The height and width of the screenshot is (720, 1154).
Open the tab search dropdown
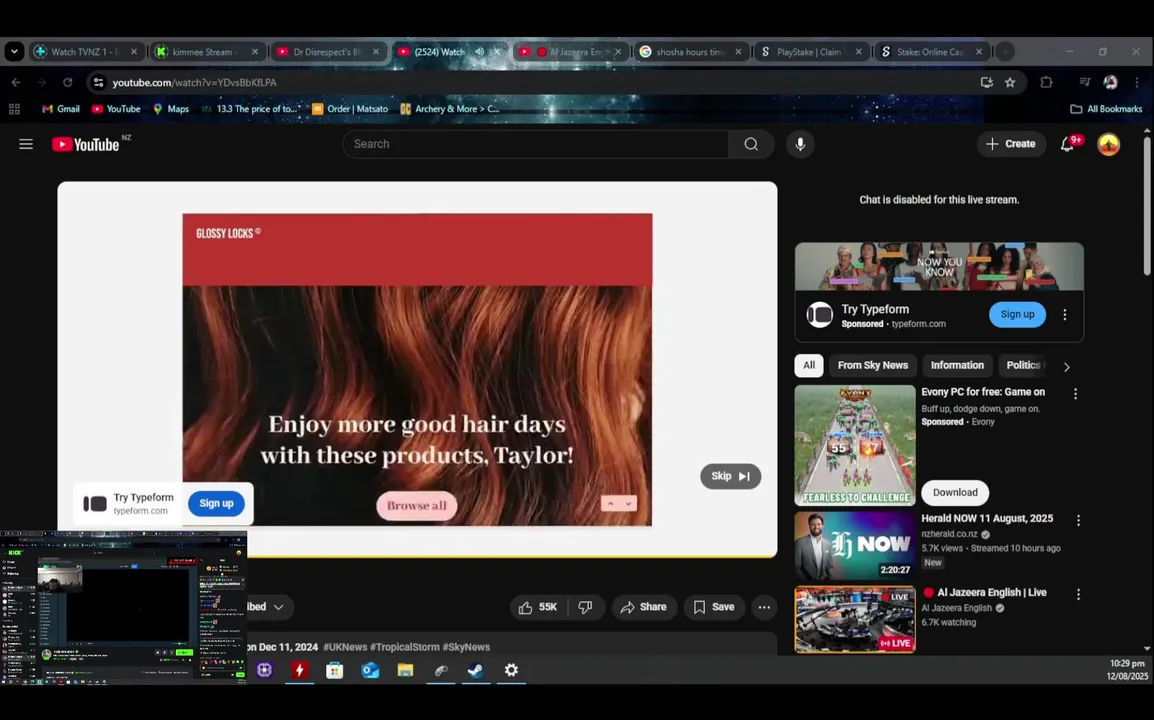tap(14, 52)
